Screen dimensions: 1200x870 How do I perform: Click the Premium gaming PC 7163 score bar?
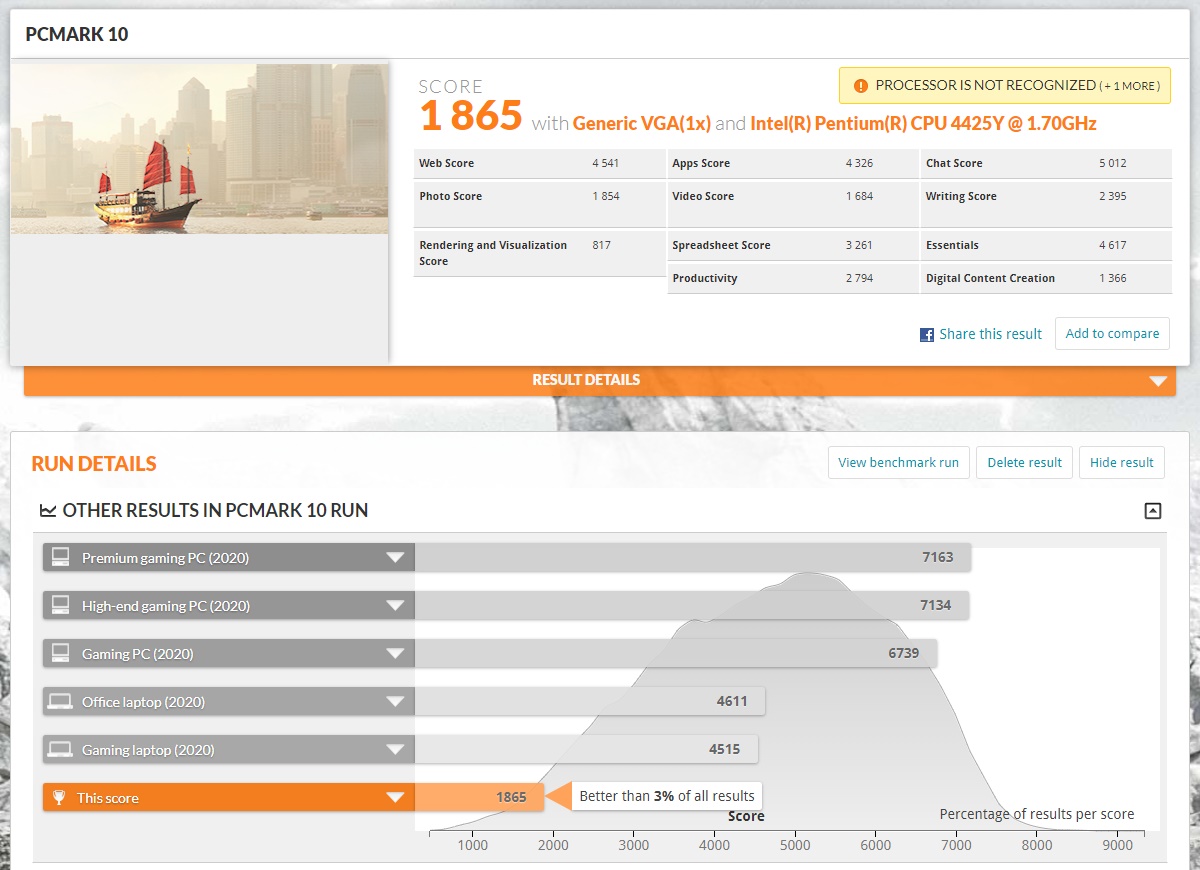pyautogui.click(x=692, y=558)
